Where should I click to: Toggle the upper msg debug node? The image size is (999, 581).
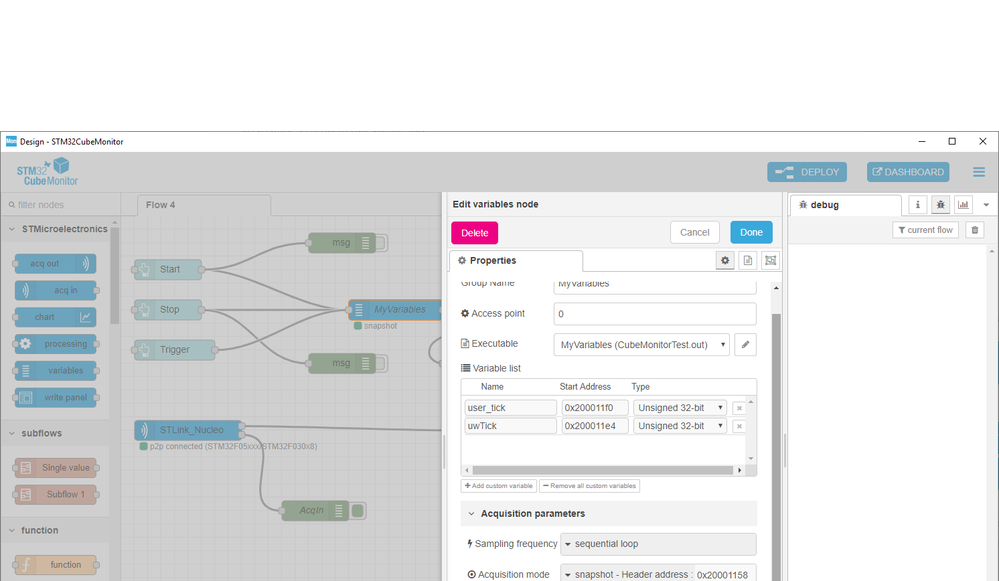click(x=381, y=243)
